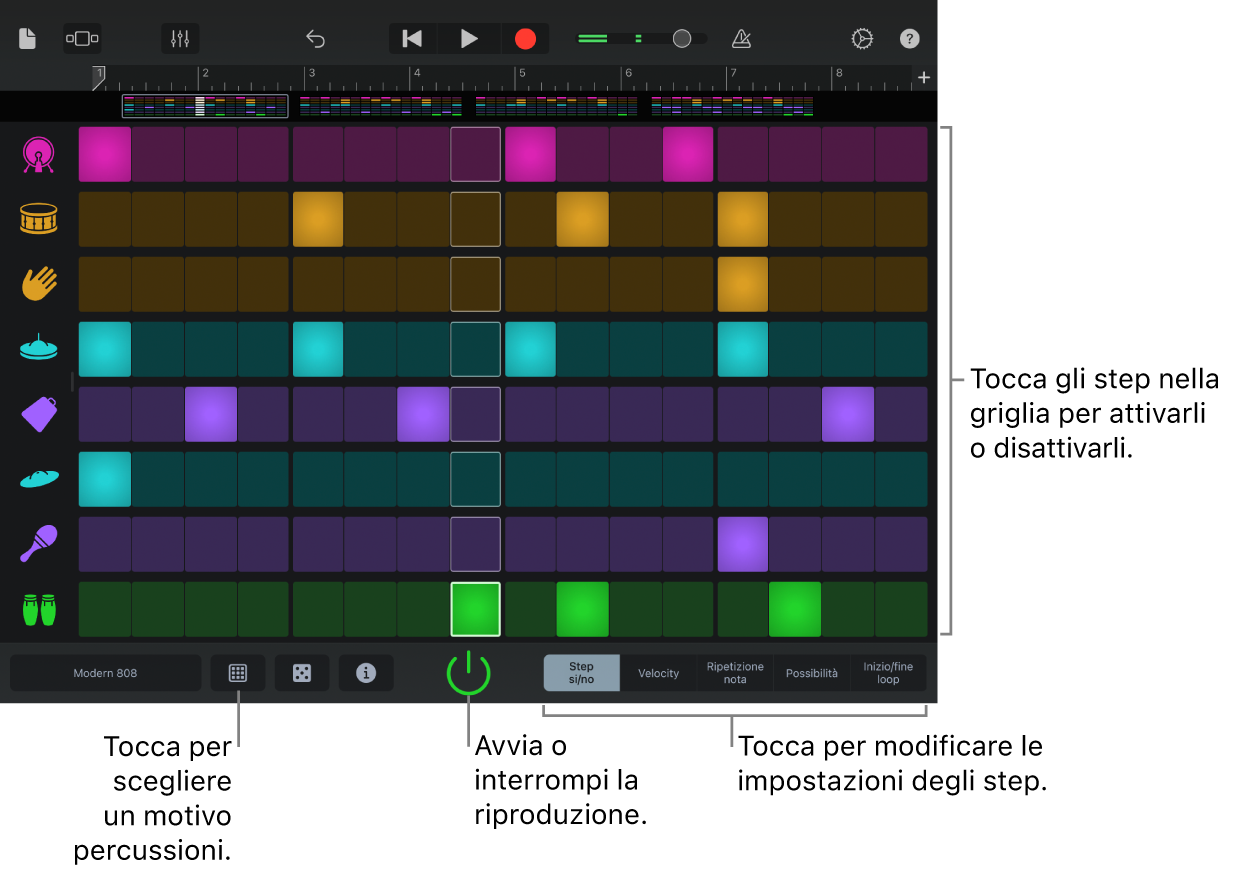1234x872 pixels.
Task: Select the hand clap row icon
Action: [38, 284]
